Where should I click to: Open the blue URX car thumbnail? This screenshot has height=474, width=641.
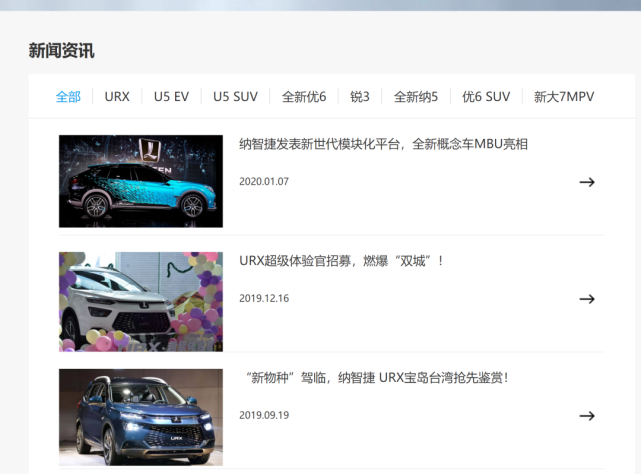[x=141, y=417]
